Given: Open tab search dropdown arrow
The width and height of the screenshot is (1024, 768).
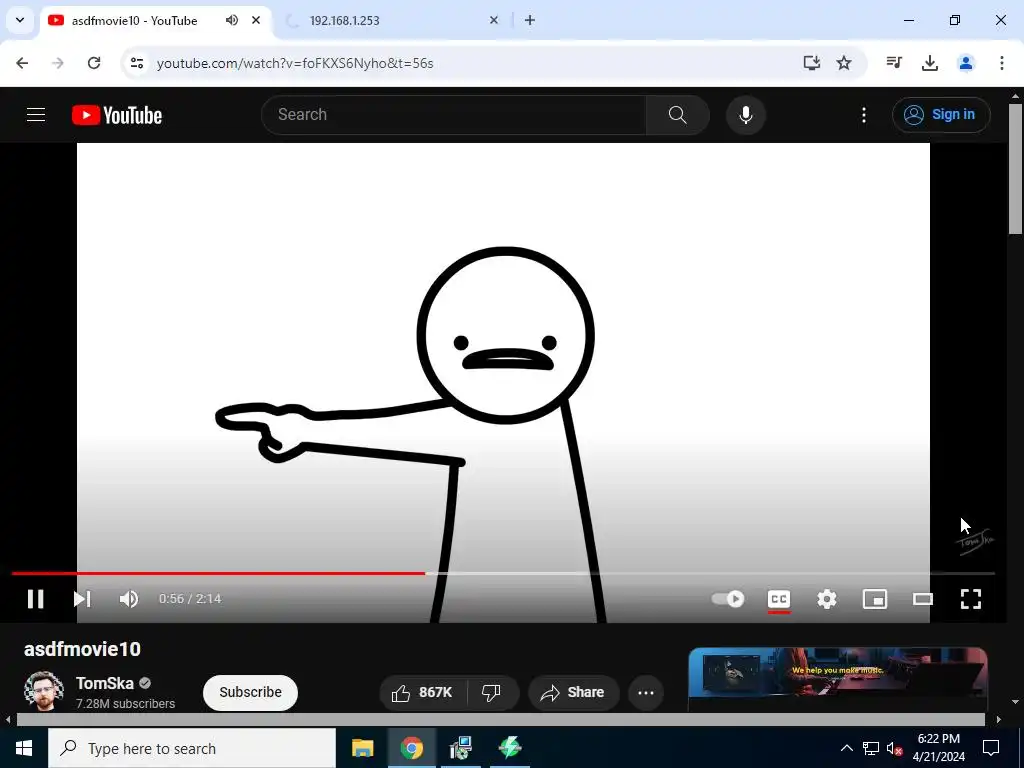Looking at the screenshot, I should tap(20, 20).
